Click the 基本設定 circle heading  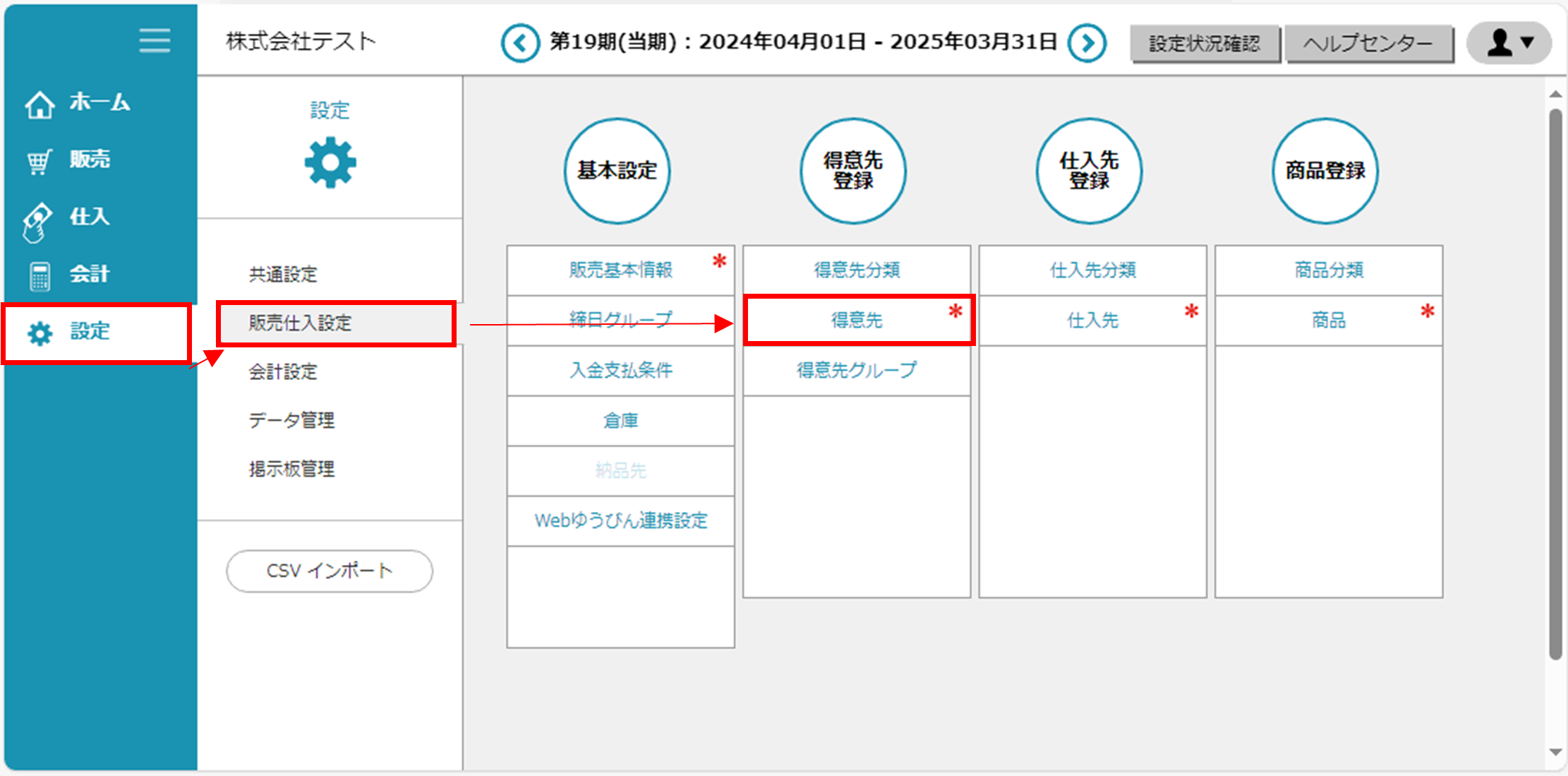pyautogui.click(x=617, y=170)
